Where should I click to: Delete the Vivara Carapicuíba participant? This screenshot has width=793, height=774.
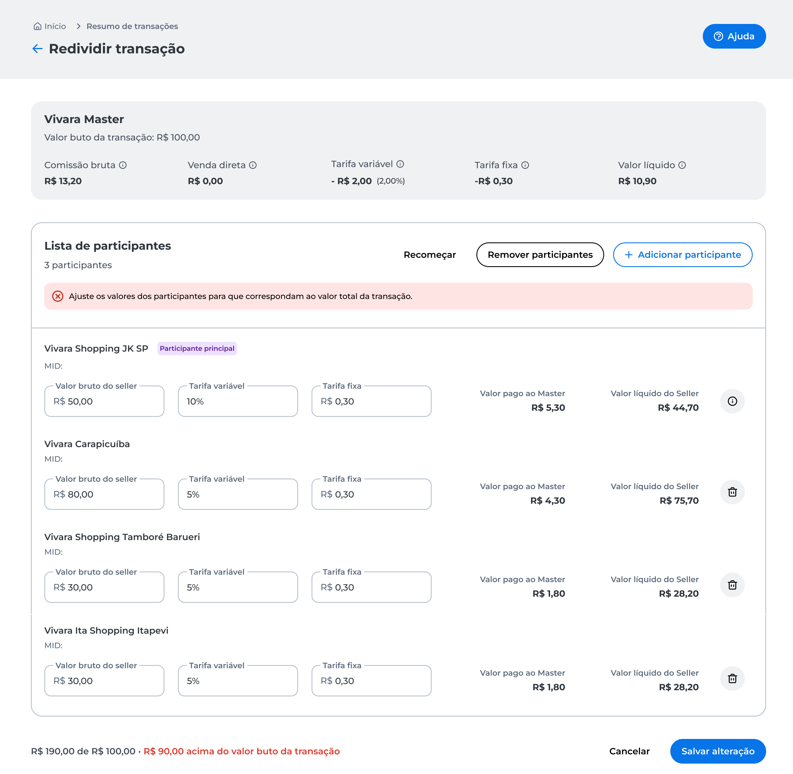click(x=732, y=492)
